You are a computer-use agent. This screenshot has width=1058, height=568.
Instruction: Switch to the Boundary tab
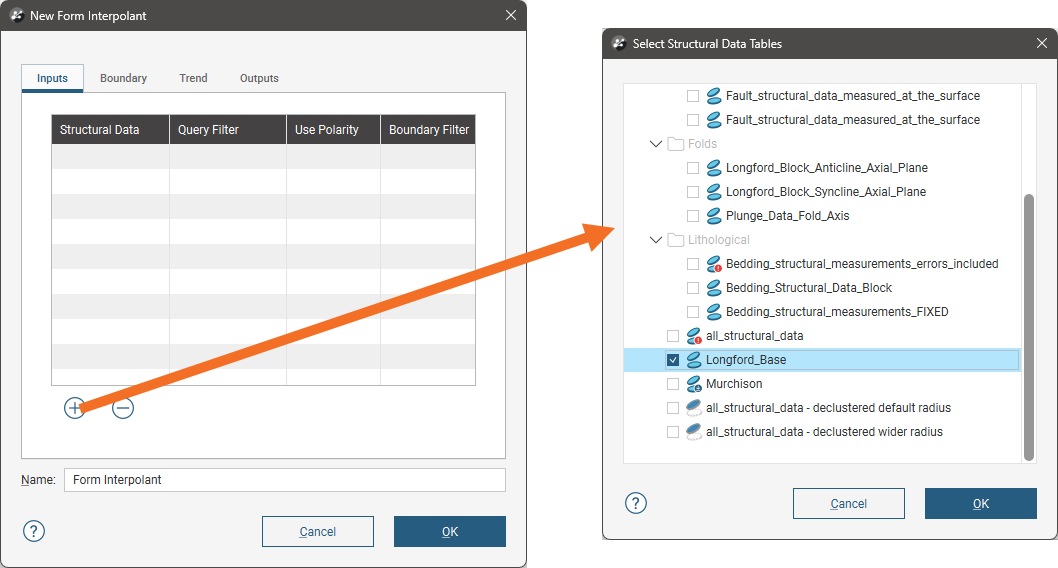123,78
